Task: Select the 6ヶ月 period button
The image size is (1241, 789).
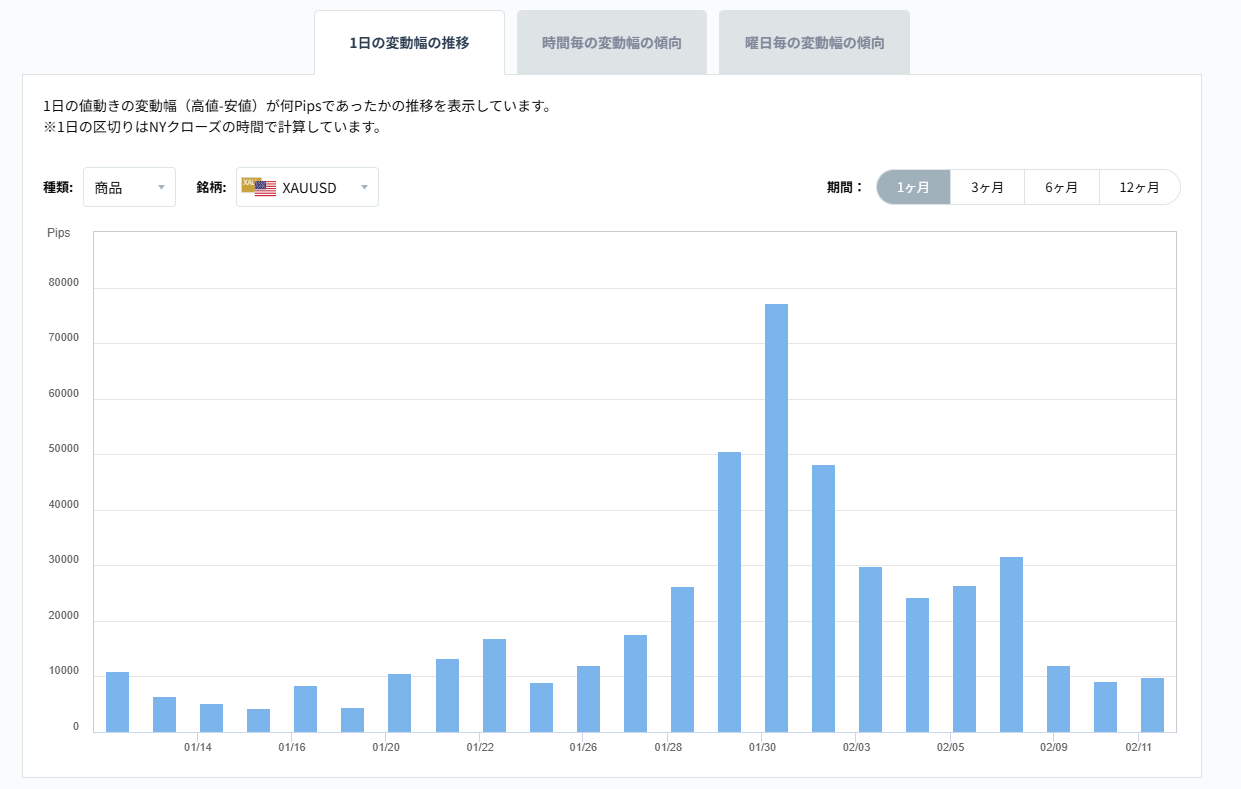Action: [1061, 186]
